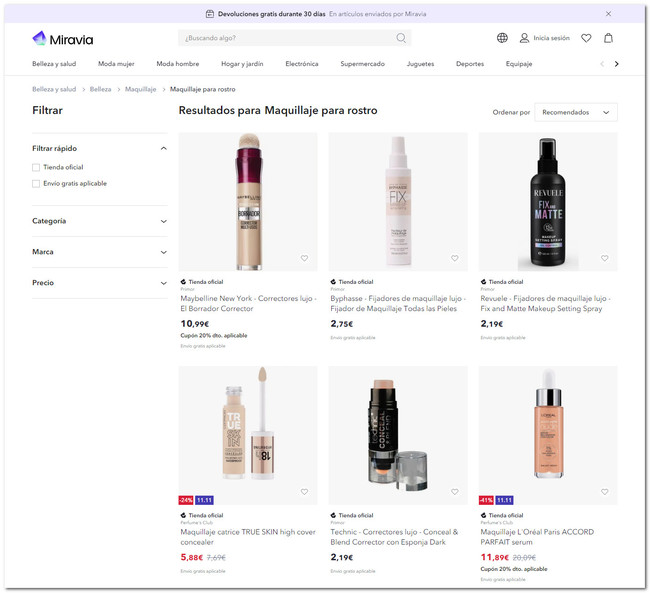The image size is (650, 593).
Task: Open Catrice TRUE SKIN concealer title
Action: pyautogui.click(x=248, y=537)
